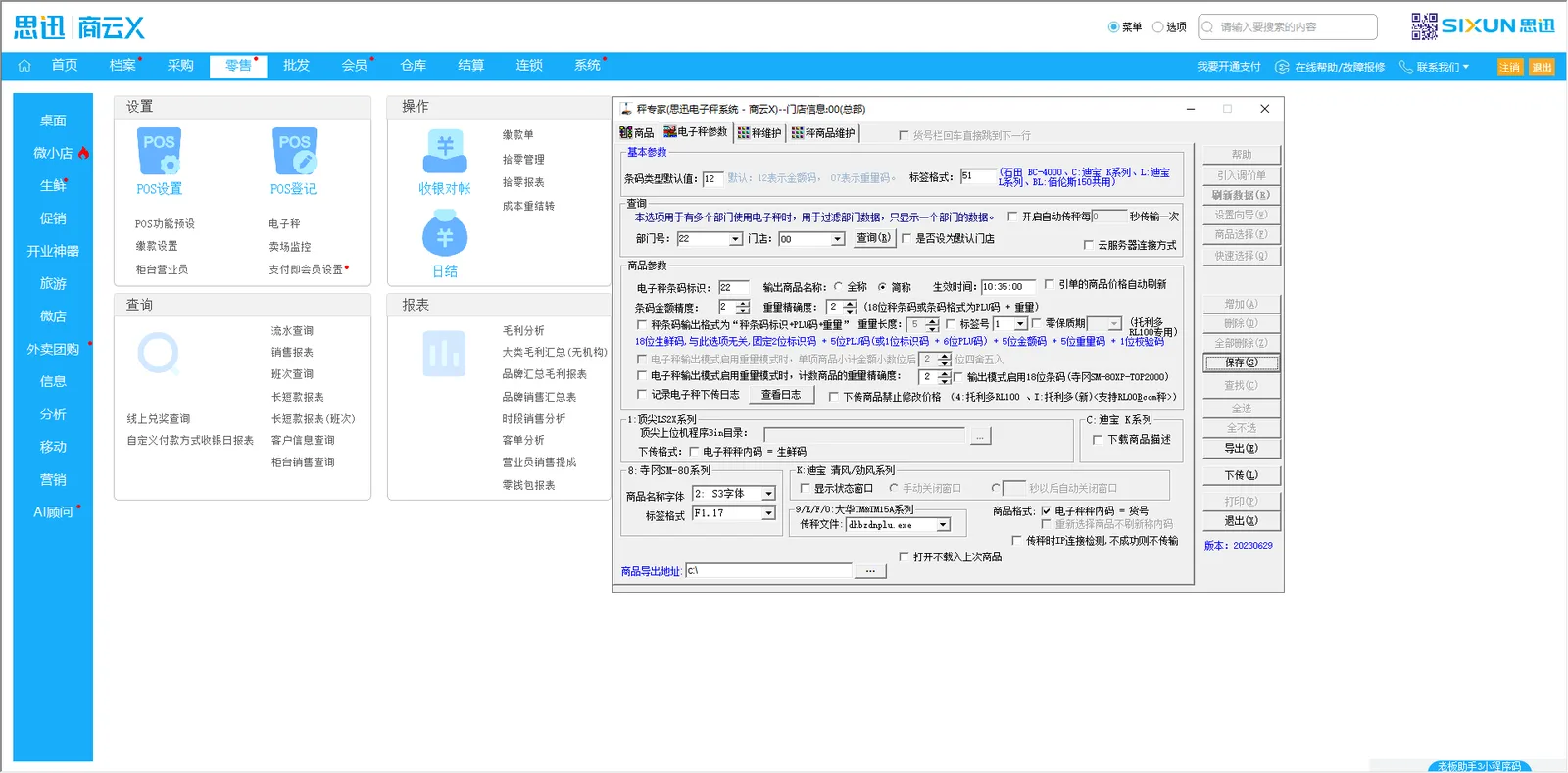Uncheck 电子秤秤内码 = 货号 checkbox

[1046, 510]
